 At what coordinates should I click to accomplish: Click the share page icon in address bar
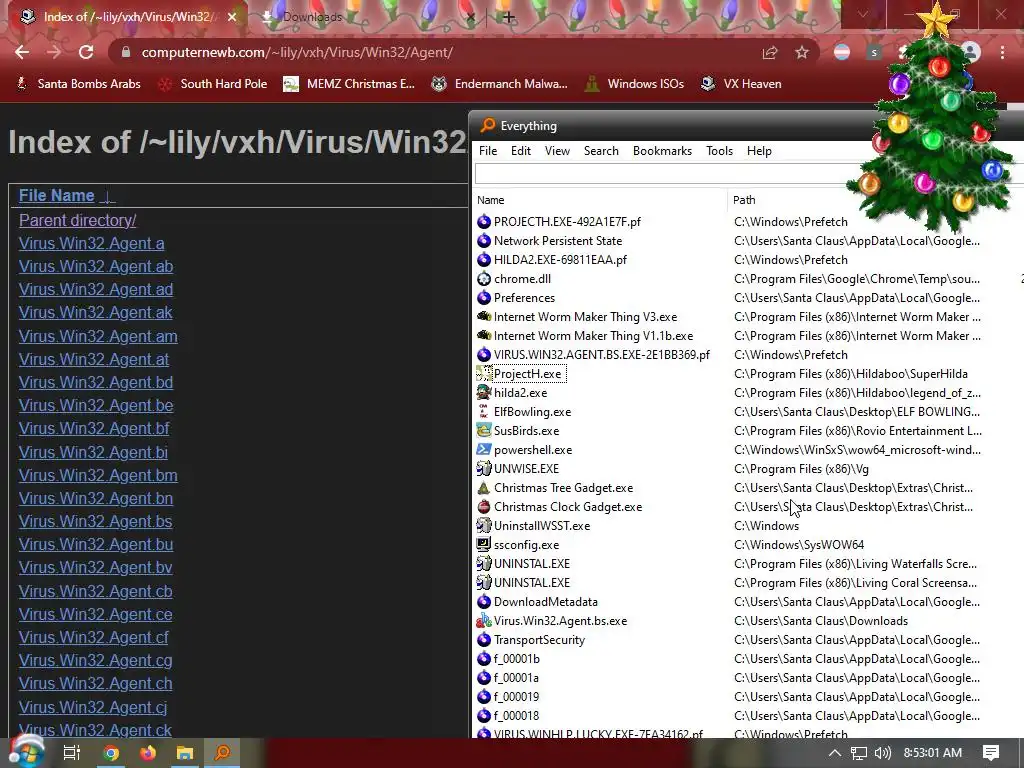pyautogui.click(x=770, y=52)
